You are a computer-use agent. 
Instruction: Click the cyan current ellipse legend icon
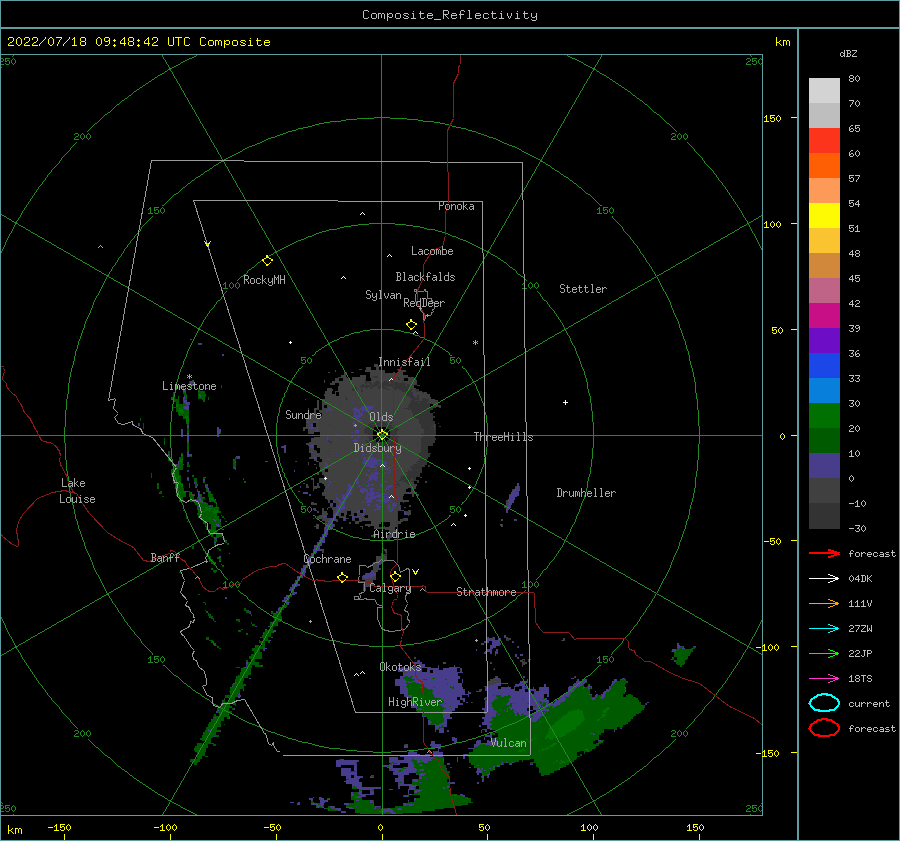[x=824, y=703]
